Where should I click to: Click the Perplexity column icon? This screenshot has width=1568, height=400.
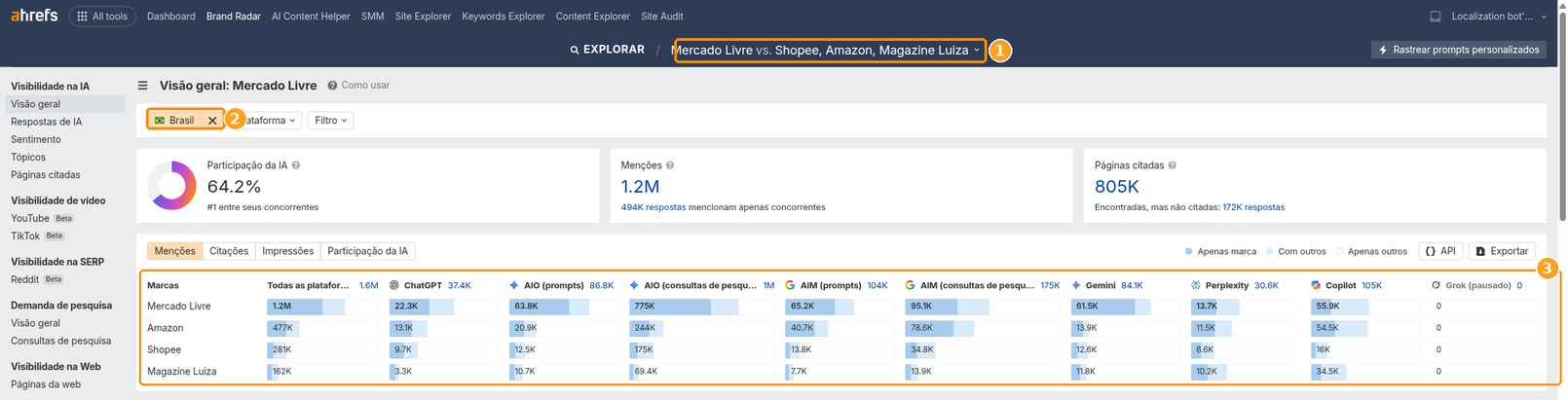(1196, 285)
